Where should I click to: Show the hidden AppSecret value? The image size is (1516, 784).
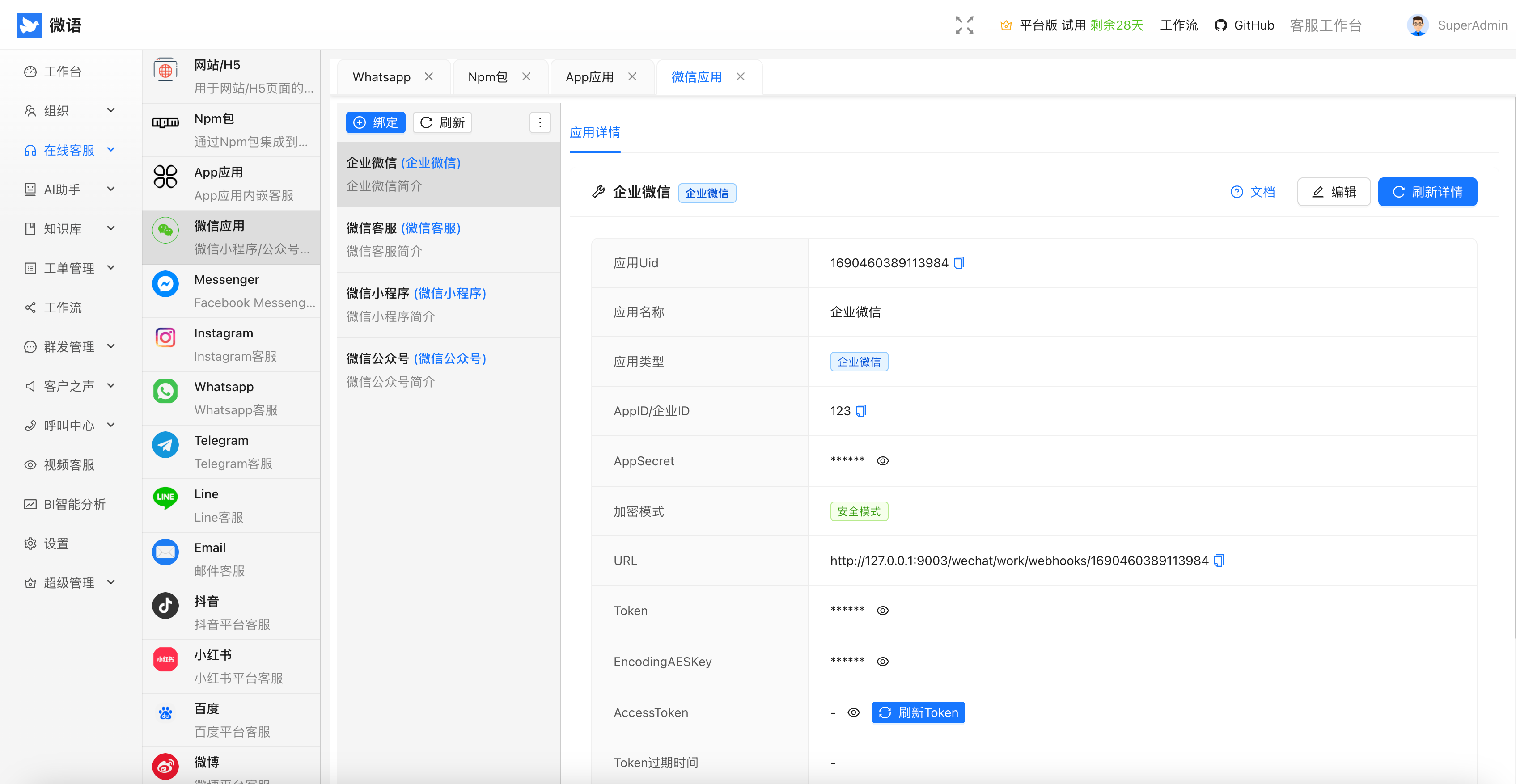point(882,460)
